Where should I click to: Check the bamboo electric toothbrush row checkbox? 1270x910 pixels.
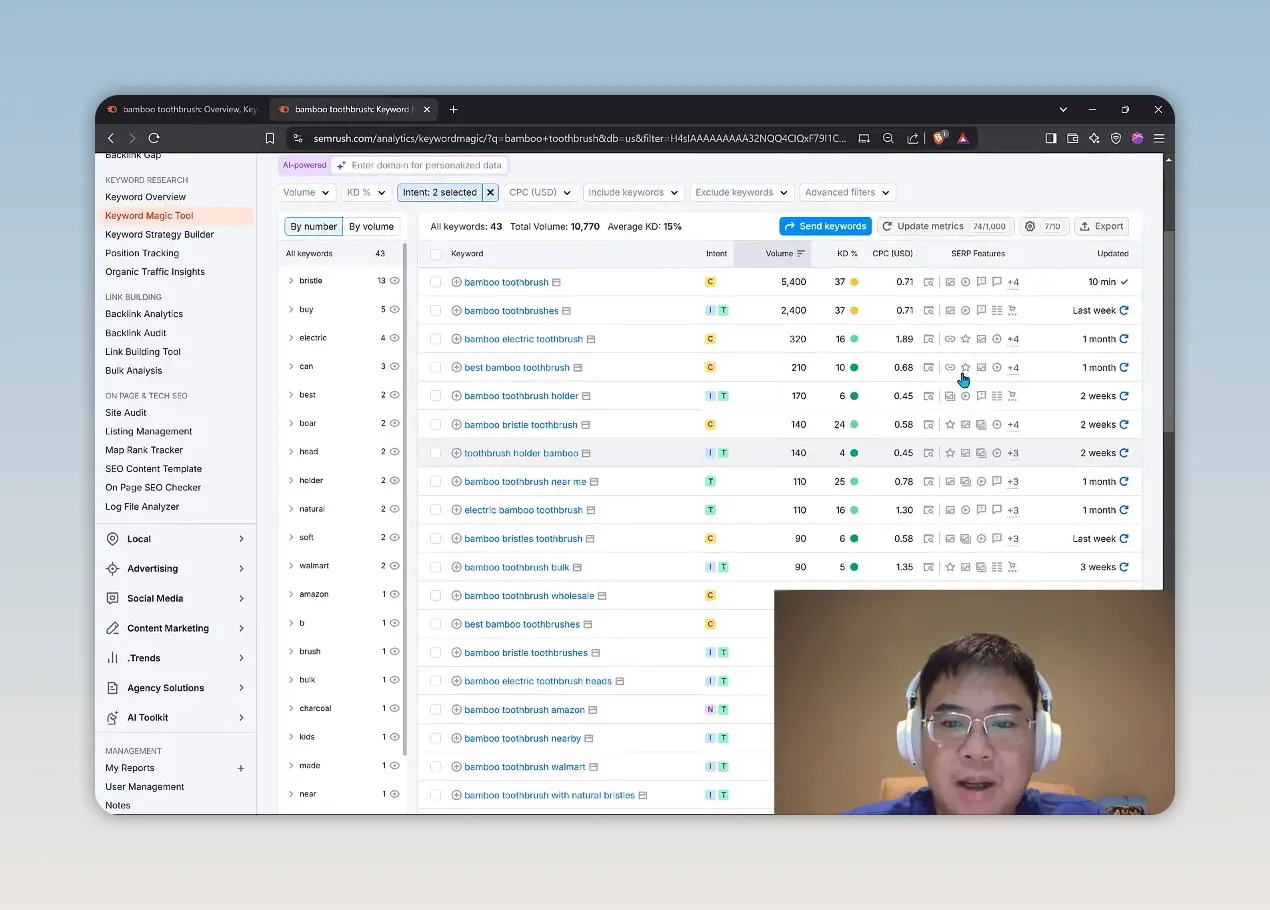click(x=435, y=339)
